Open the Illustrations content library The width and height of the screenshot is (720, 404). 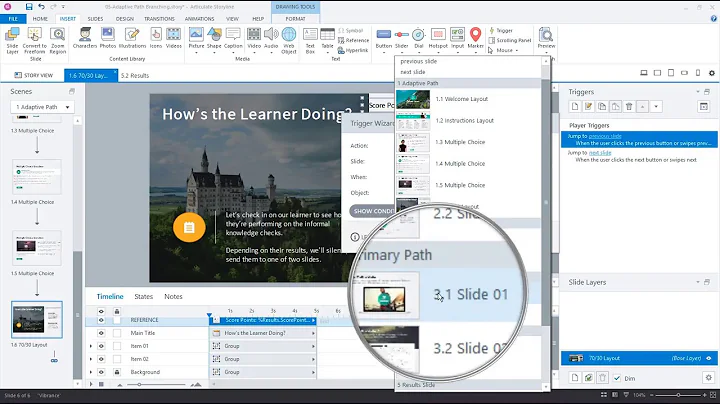[132, 38]
